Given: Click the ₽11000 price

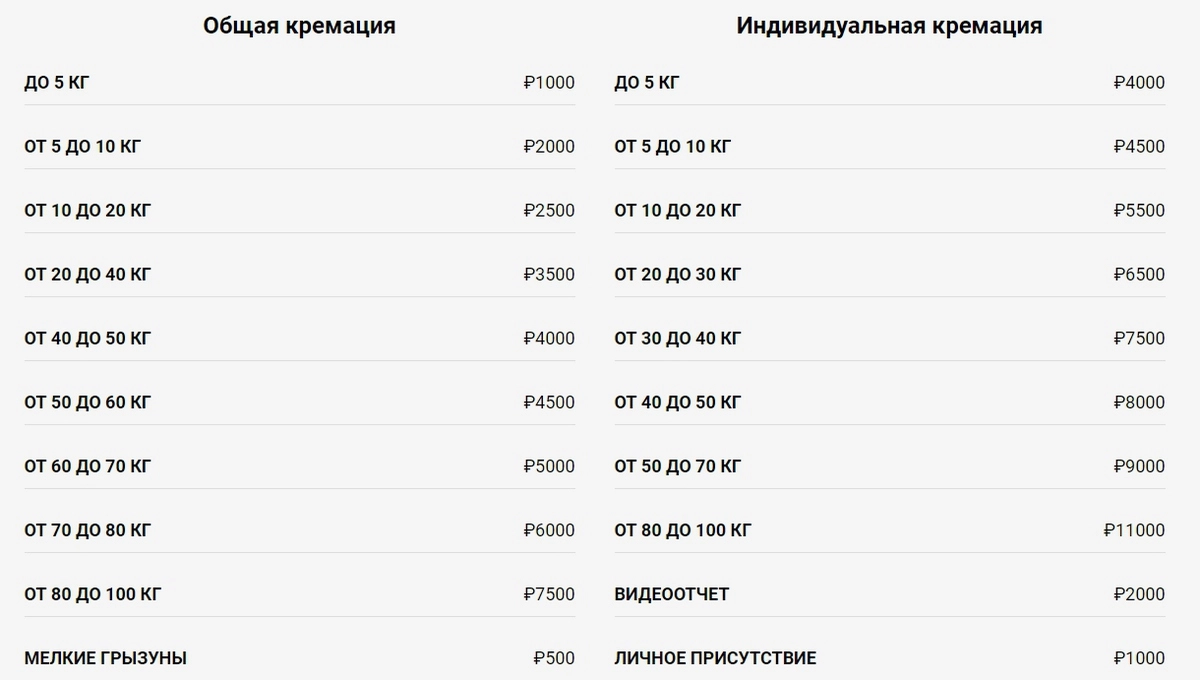Looking at the screenshot, I should (x=1134, y=530).
